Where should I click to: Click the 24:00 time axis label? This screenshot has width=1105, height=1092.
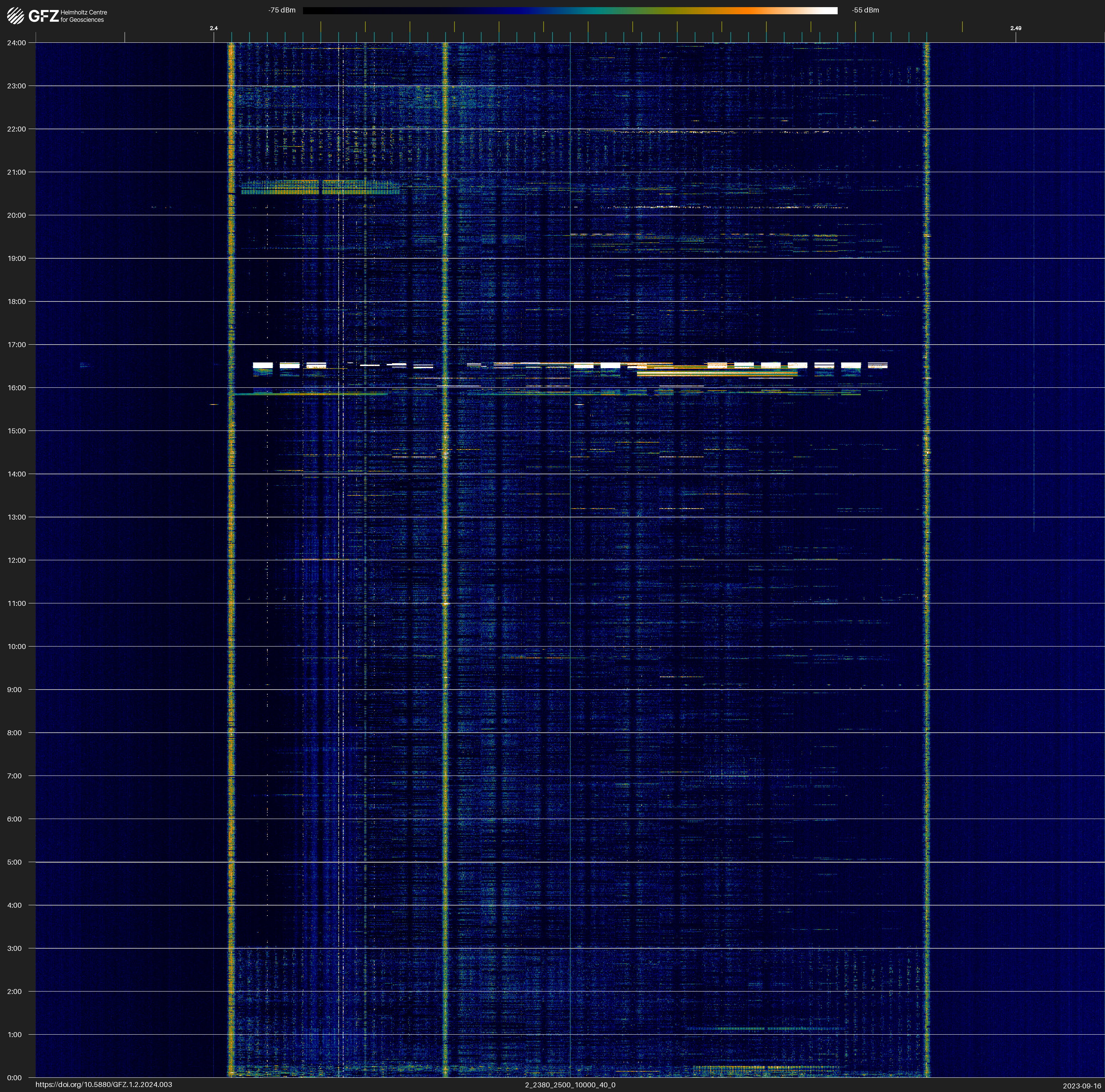coord(16,43)
